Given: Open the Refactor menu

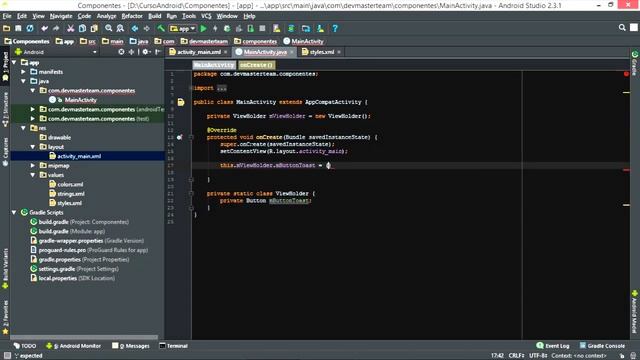Looking at the screenshot, I should click(x=132, y=16).
